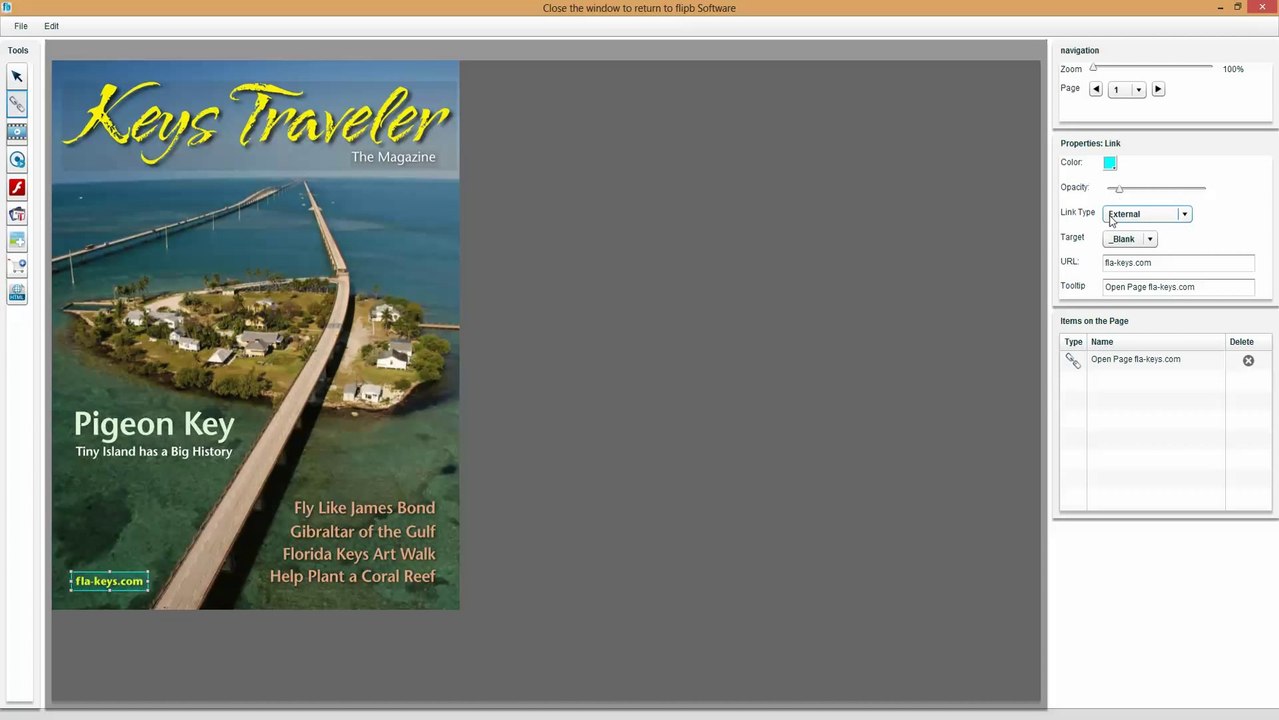This screenshot has height=720, width=1279.
Task: Select the Flash SWF tool
Action: click(17, 187)
